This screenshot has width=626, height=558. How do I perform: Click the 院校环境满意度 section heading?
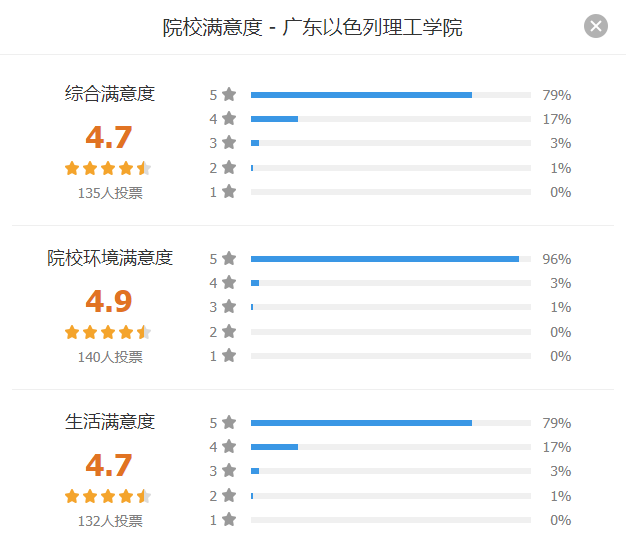110,258
